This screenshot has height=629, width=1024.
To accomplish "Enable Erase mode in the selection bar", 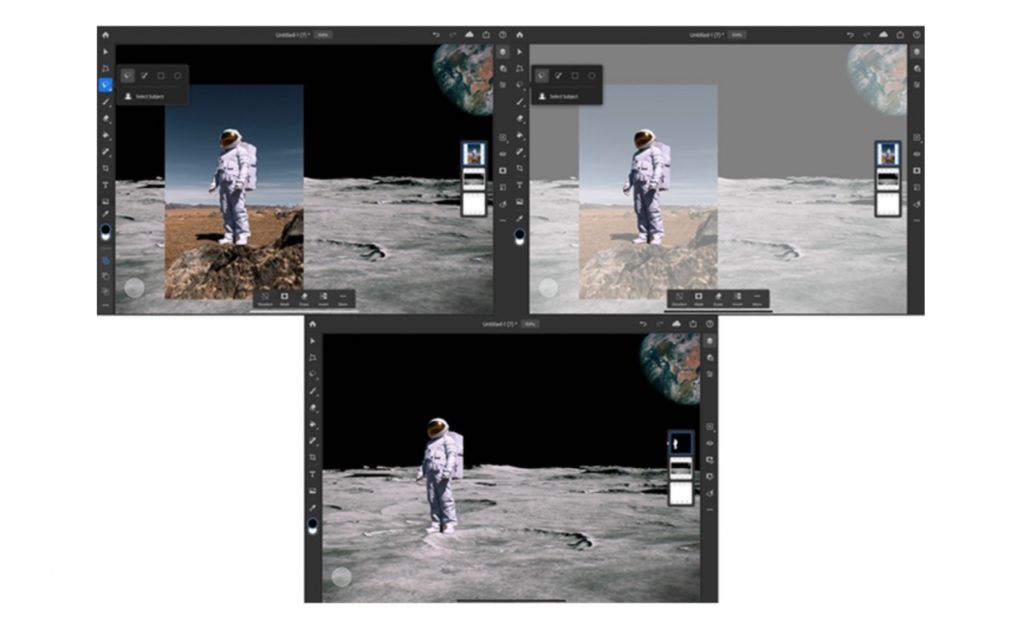I will coord(304,296).
